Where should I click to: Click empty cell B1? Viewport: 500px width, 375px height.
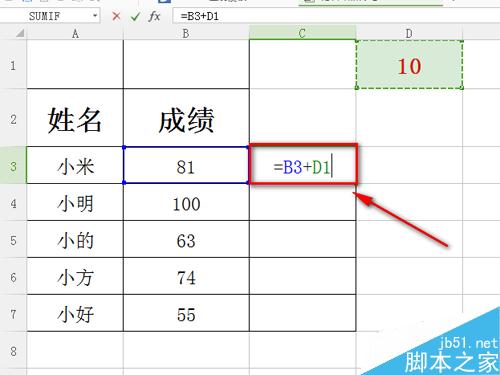pyautogui.click(x=186, y=64)
